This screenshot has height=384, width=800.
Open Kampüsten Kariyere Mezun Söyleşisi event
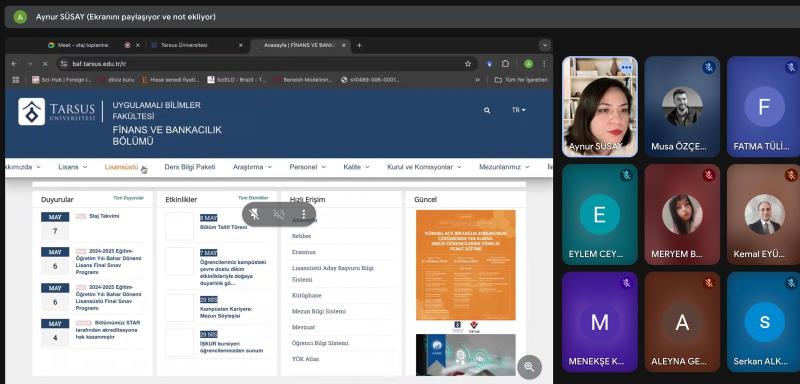click(x=227, y=313)
